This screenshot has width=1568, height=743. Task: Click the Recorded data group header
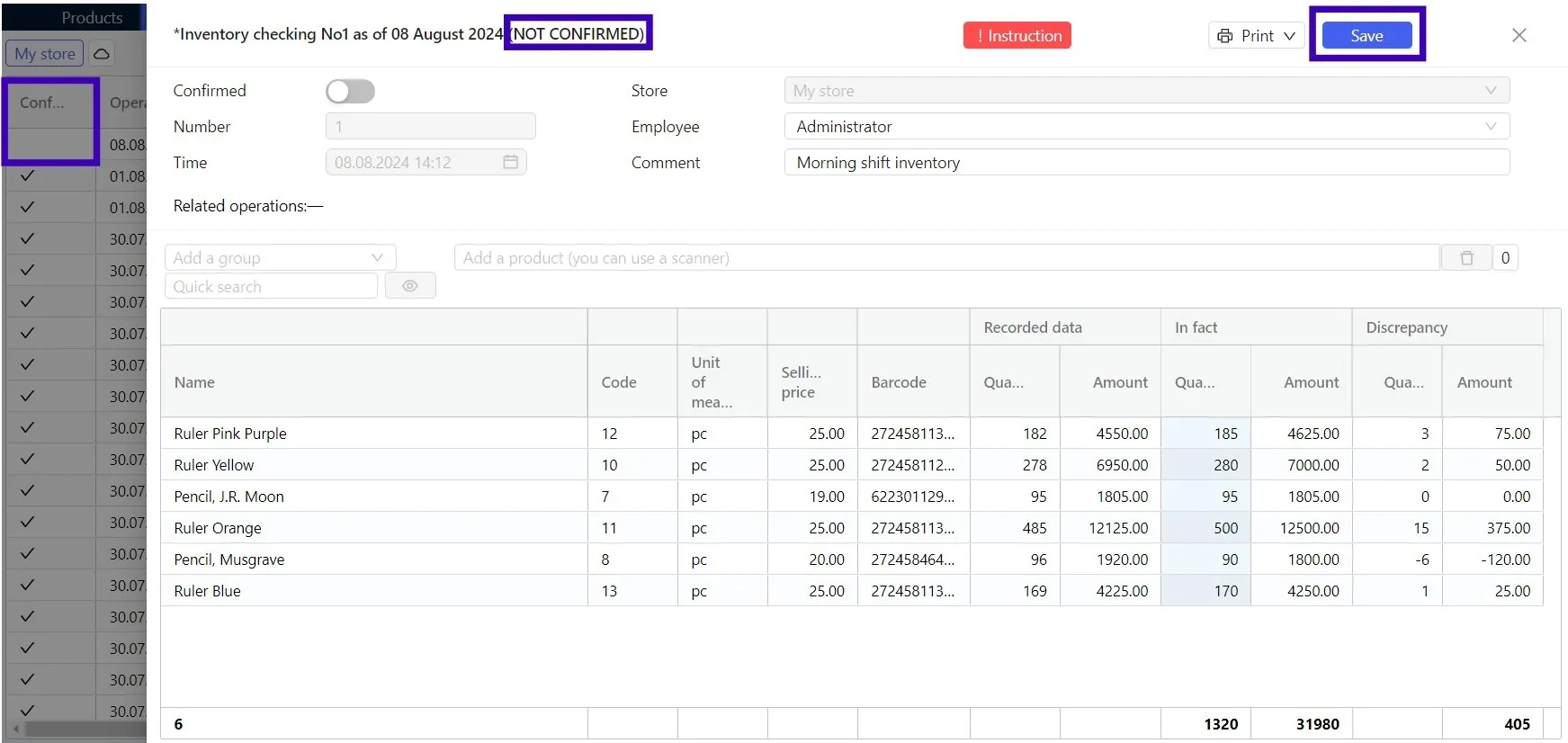[1065, 327]
